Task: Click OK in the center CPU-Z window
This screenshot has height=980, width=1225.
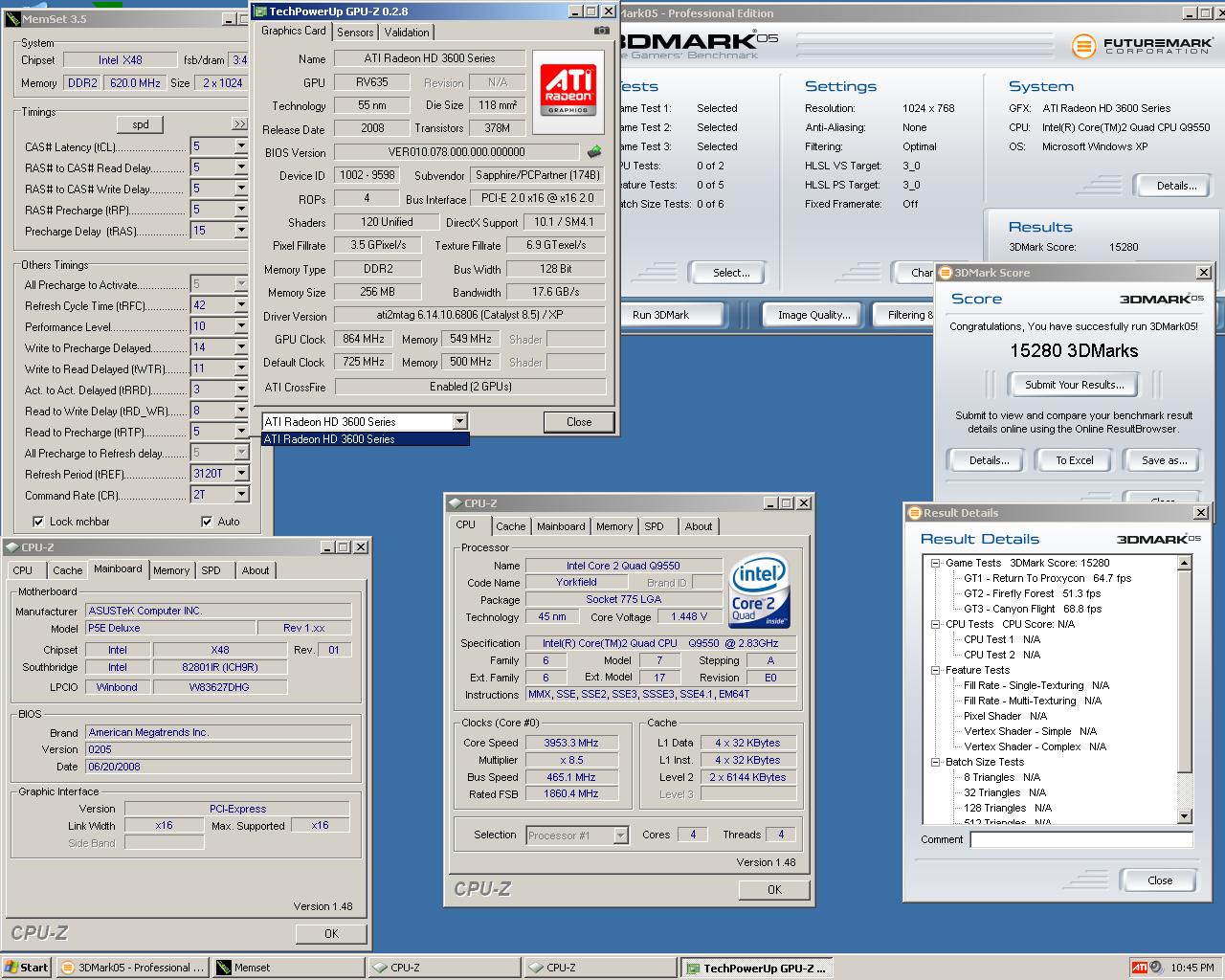Action: 774,889
